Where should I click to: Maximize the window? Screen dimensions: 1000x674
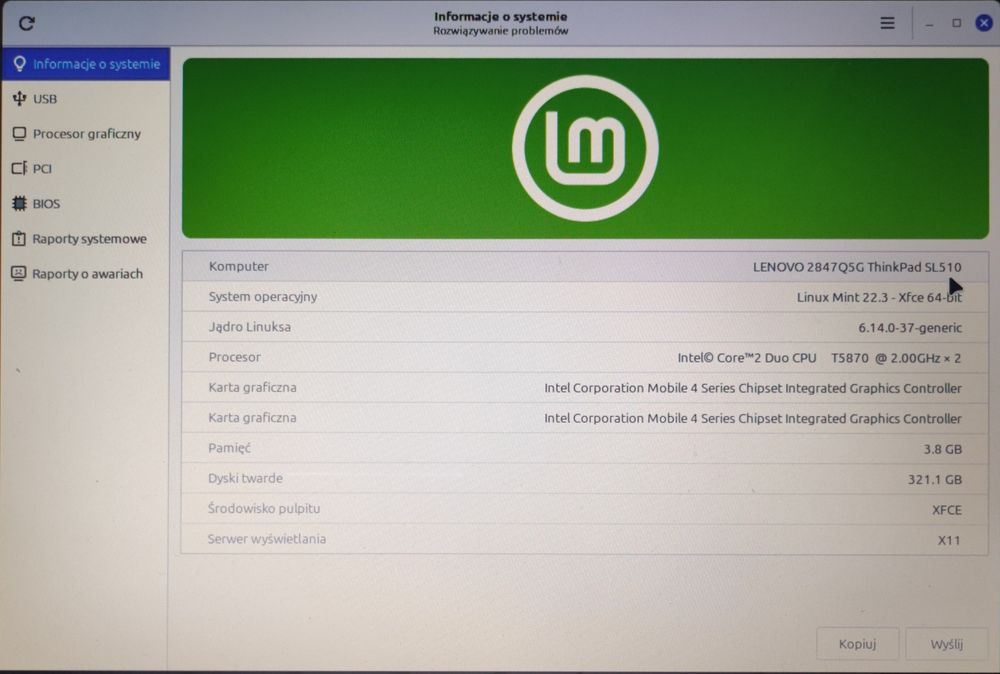click(x=956, y=23)
